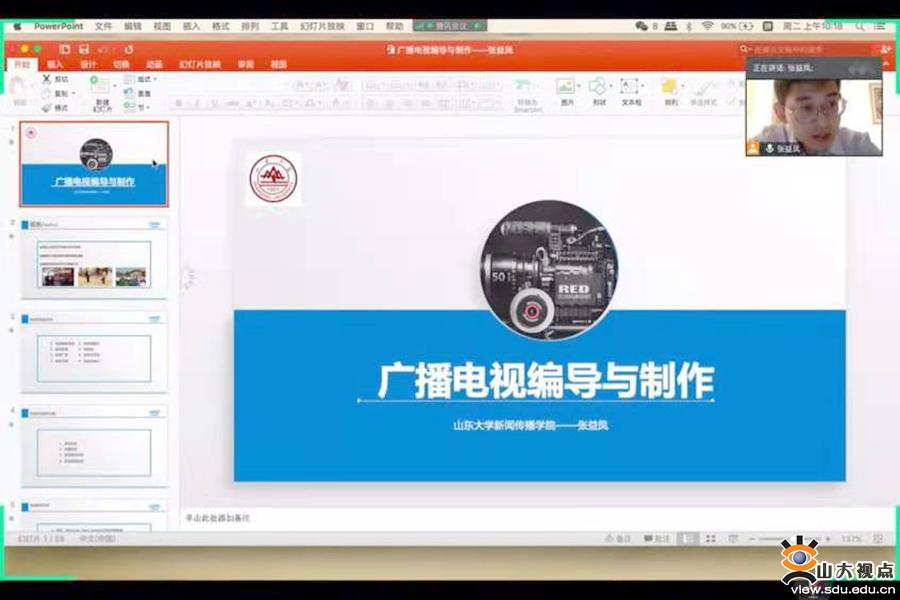
Task: Collapse the ribbon with chevron
Action: (x=886, y=64)
